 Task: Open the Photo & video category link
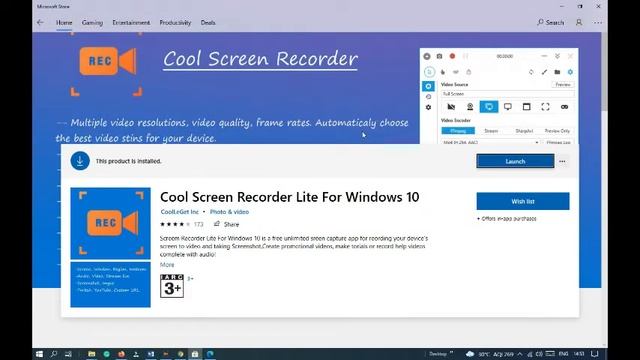click(x=229, y=212)
